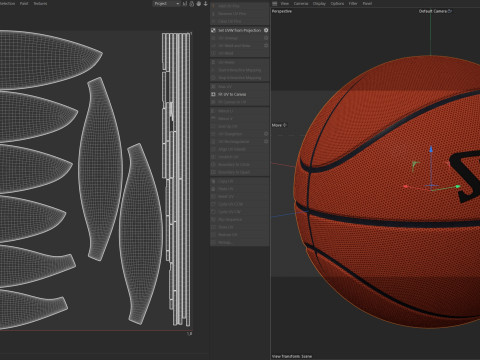
Task: Open options gear for UV Unwrap
Action: 266,38
